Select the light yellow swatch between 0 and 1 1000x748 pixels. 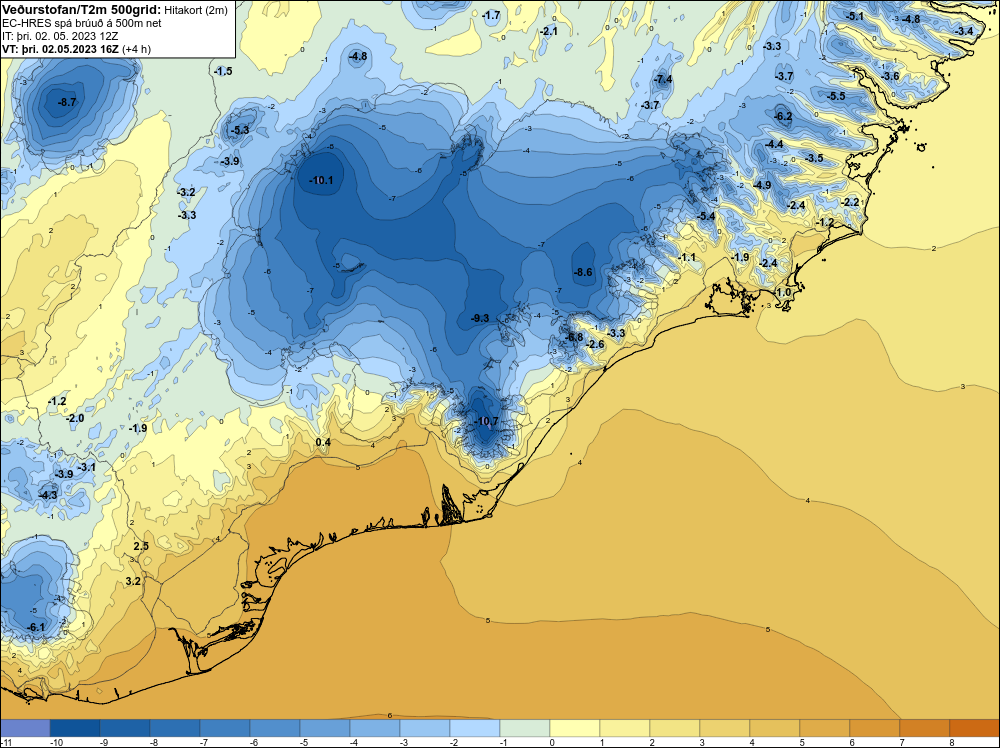(x=575, y=728)
